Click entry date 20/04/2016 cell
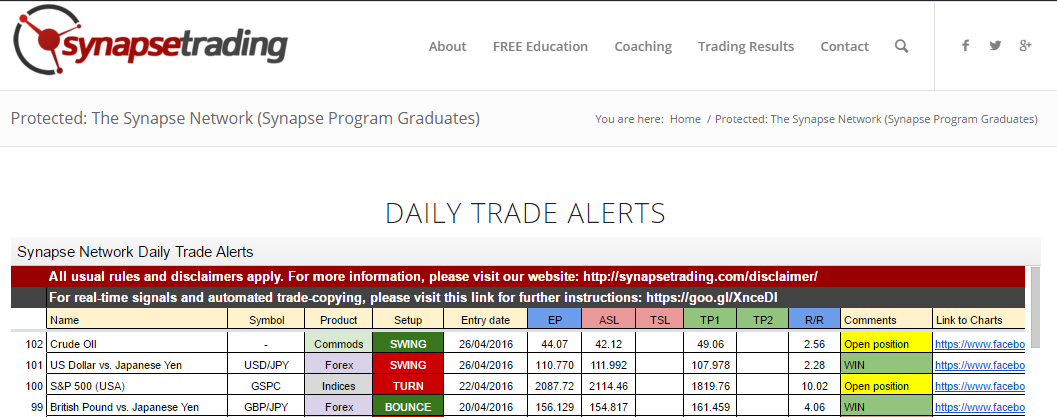 point(485,408)
